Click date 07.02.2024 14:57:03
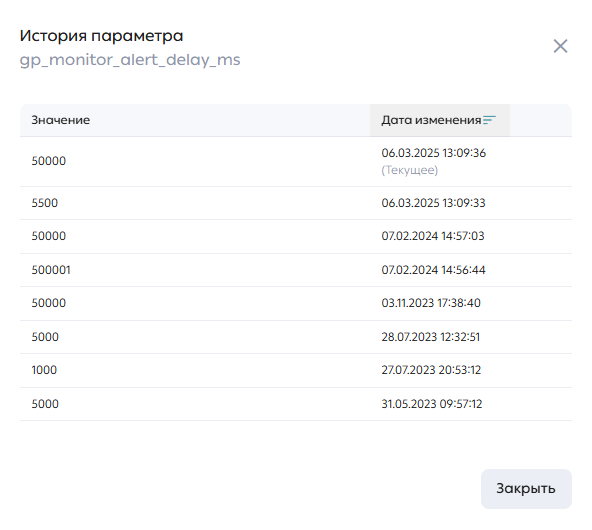592x530 pixels. [x=433, y=236]
